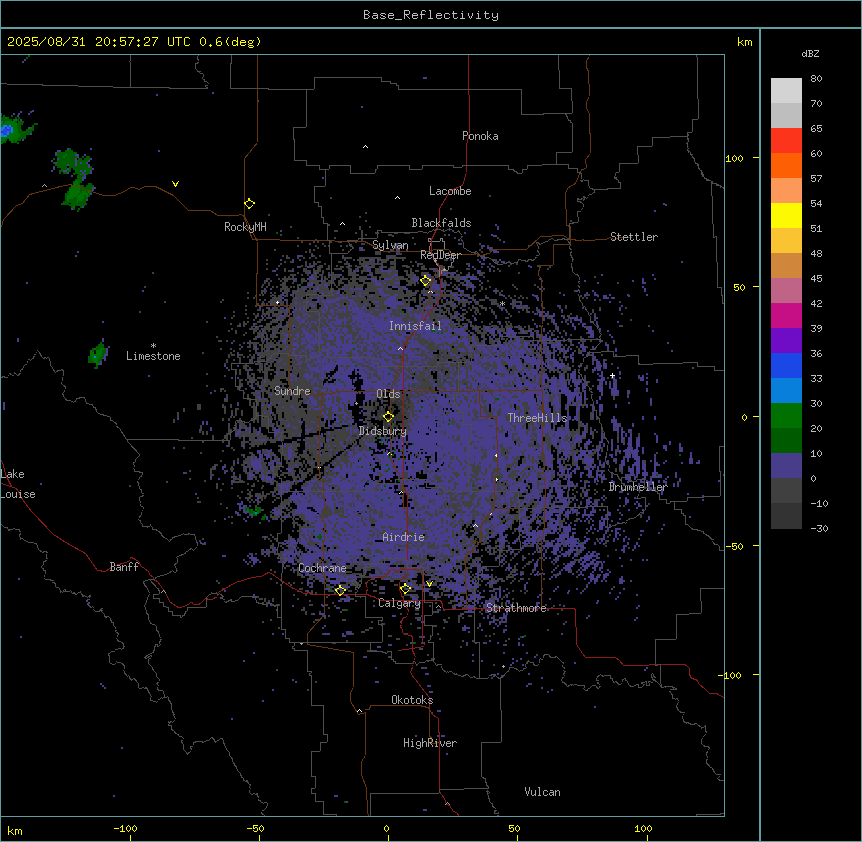
Task: Click the Calgary city label
Action: point(399,603)
